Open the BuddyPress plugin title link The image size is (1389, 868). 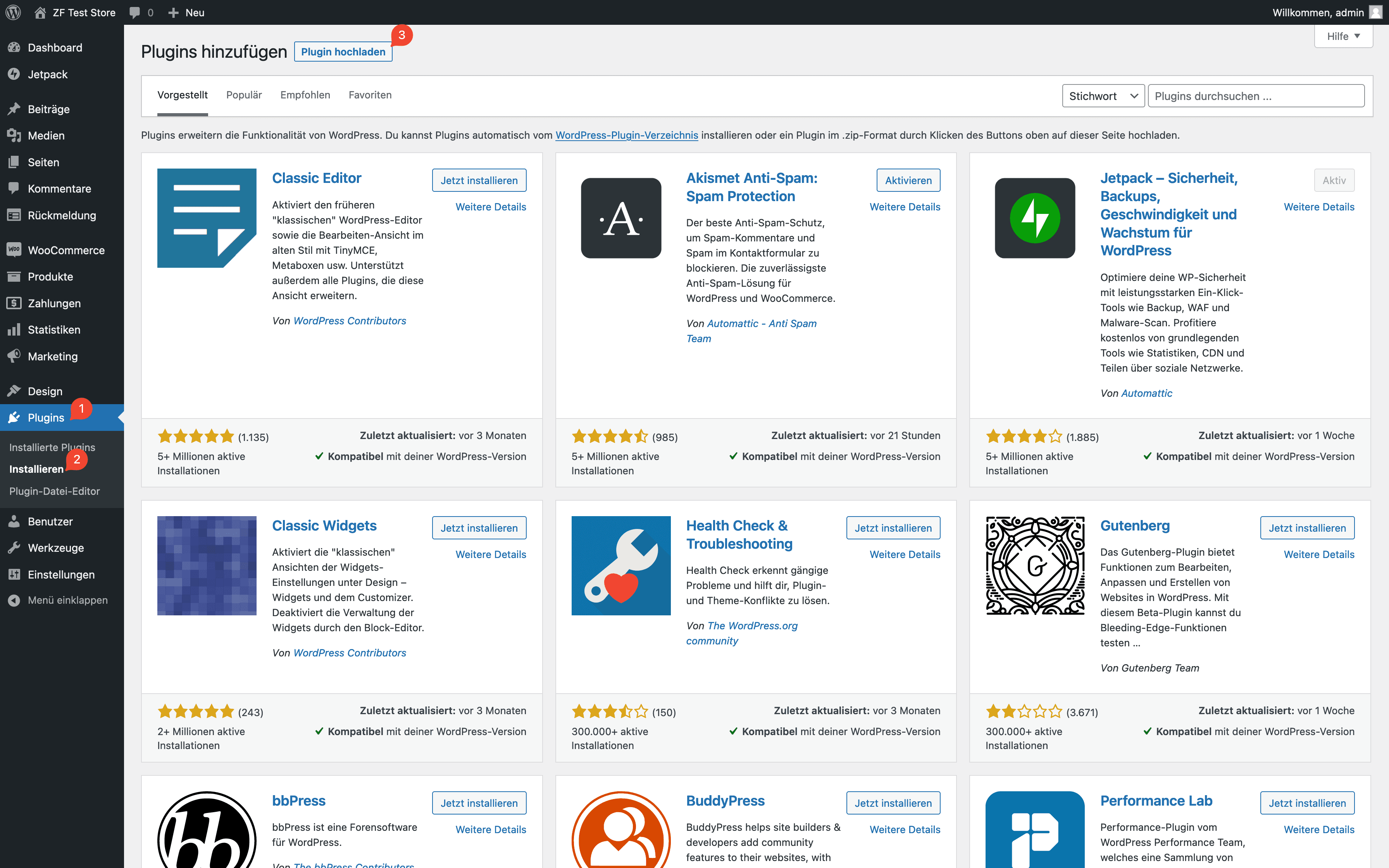[726, 801]
